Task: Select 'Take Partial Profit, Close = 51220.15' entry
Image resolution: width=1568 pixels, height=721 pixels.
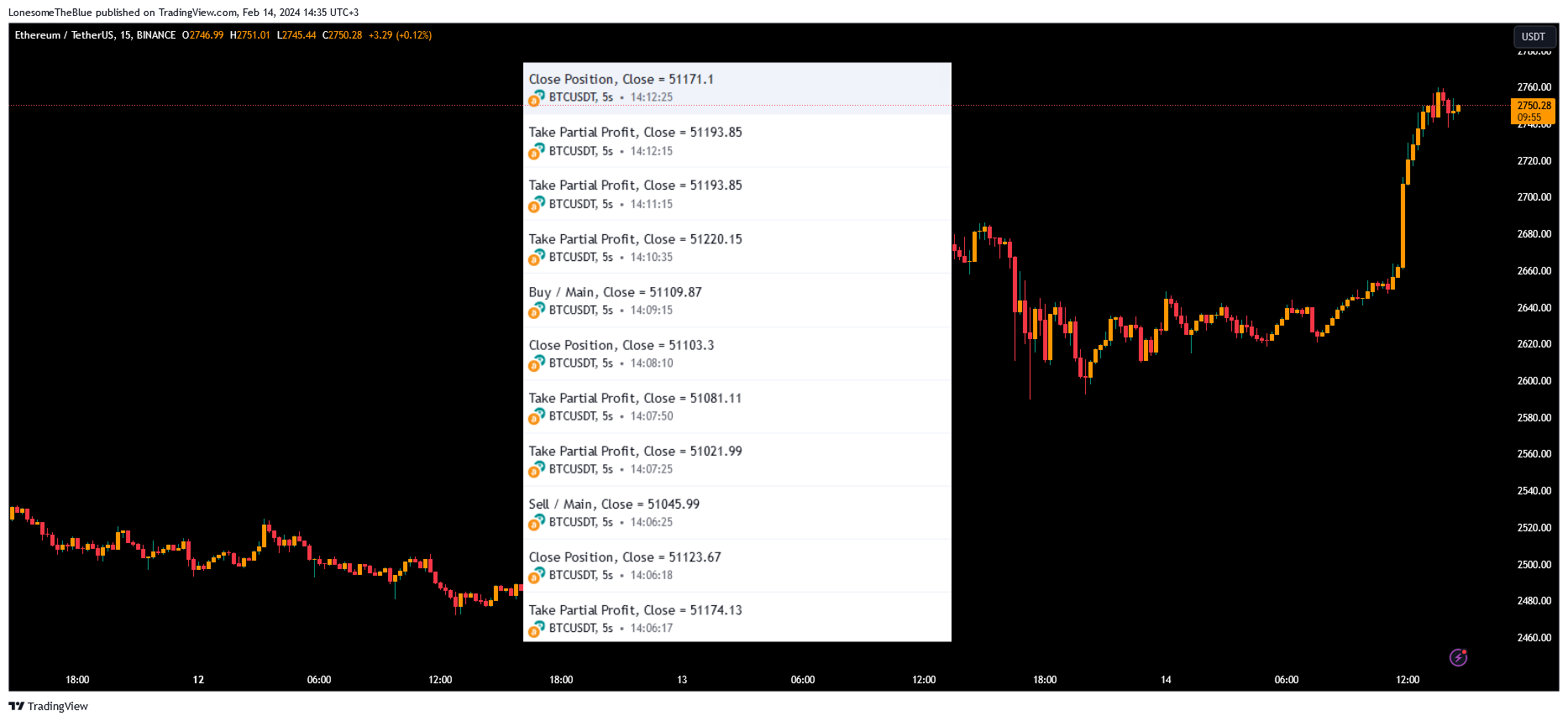Action: (737, 247)
